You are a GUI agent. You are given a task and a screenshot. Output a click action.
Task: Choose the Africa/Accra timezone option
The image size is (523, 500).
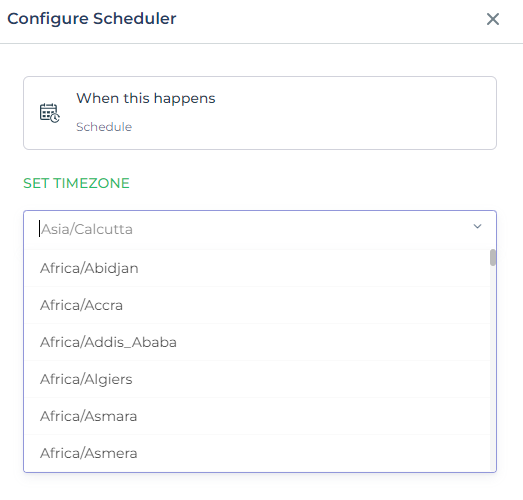258,305
